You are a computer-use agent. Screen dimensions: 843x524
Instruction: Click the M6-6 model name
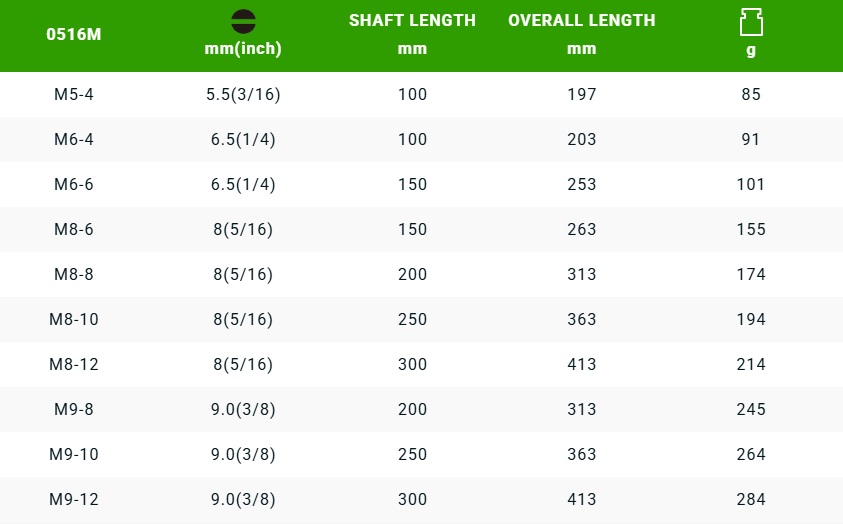(x=74, y=185)
